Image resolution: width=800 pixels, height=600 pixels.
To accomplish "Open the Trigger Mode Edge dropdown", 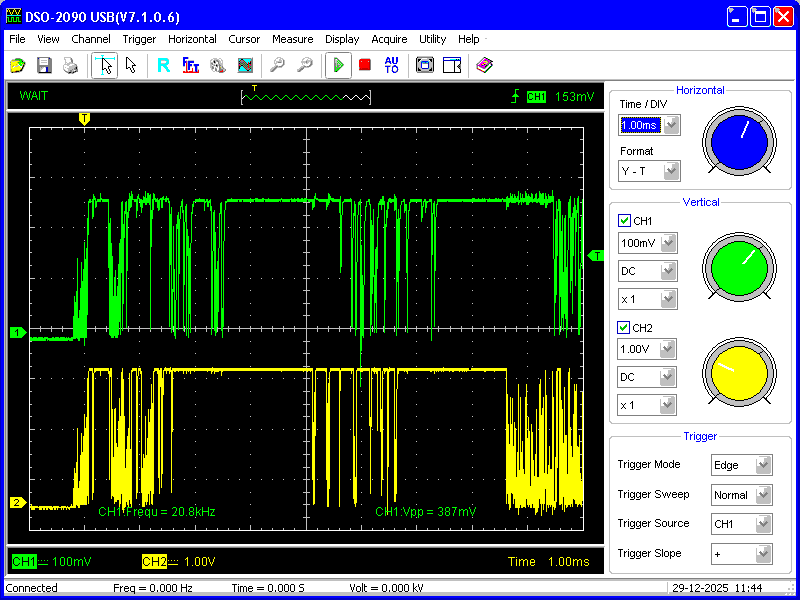I will point(764,465).
